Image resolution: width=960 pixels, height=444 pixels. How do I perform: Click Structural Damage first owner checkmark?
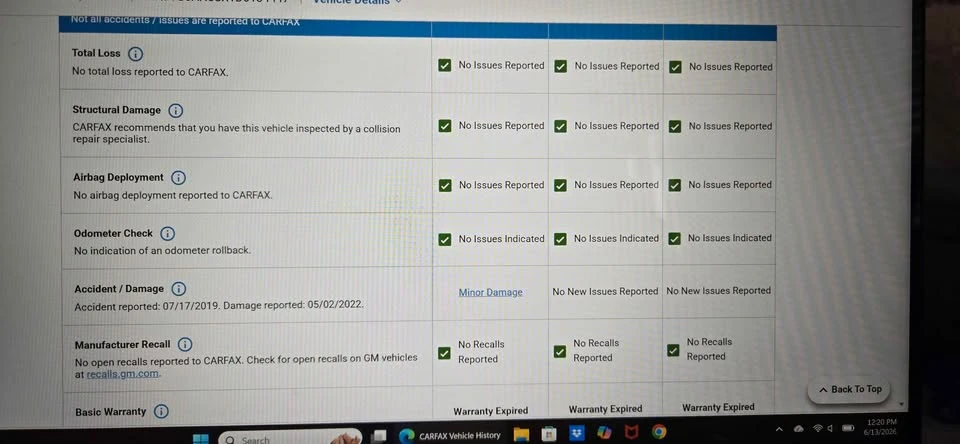[x=445, y=126]
